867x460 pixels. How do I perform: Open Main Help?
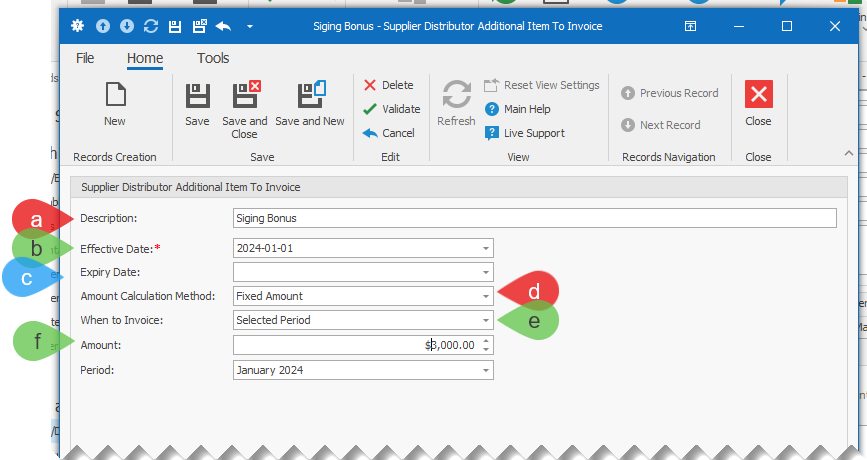tap(517, 109)
